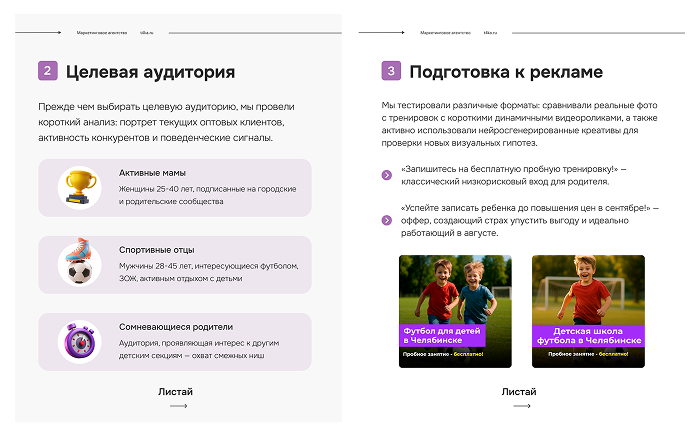Click the «Подготовка к рекламе» heading
The height and width of the screenshot is (437, 700).
[x=506, y=72]
